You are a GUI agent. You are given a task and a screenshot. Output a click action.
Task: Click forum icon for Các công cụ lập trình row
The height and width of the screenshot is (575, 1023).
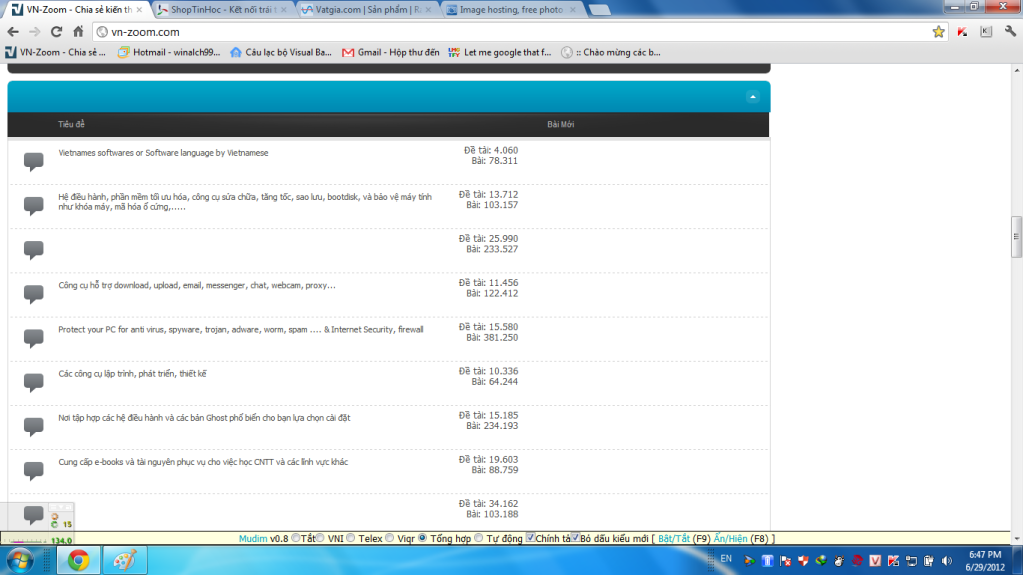click(x=33, y=382)
